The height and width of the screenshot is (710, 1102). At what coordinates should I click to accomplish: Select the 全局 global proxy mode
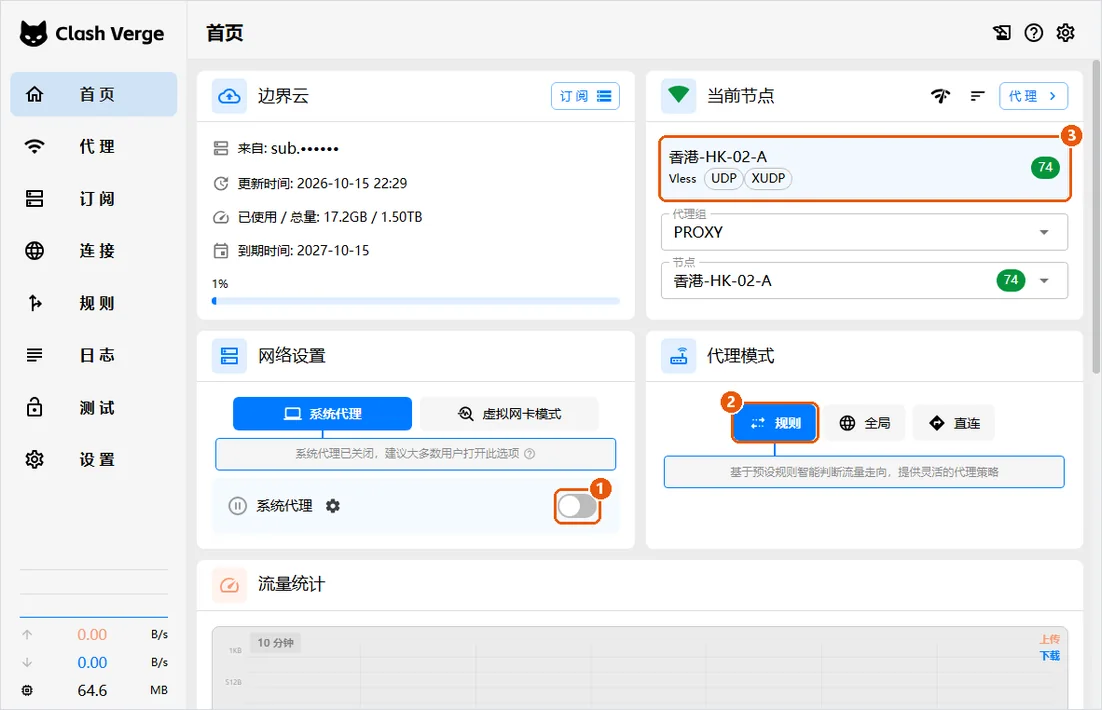tap(865, 423)
